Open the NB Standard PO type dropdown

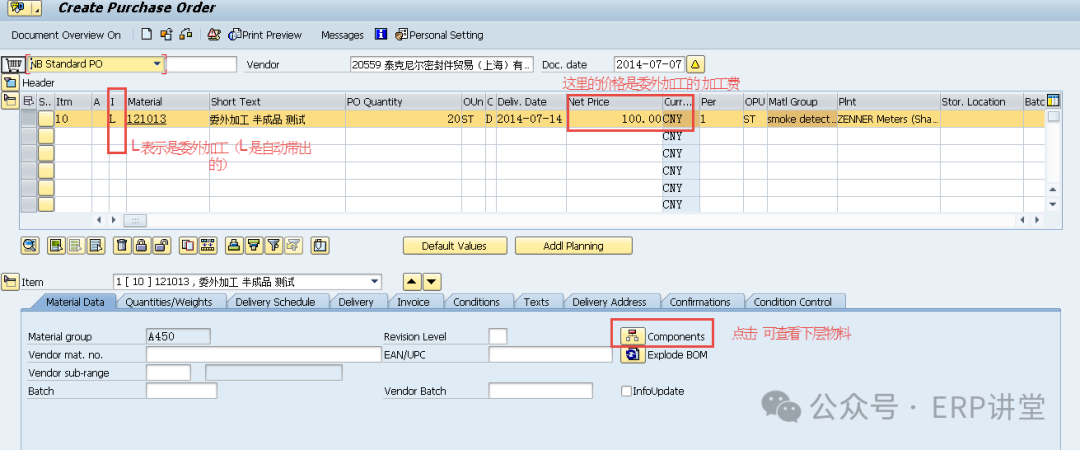click(157, 64)
